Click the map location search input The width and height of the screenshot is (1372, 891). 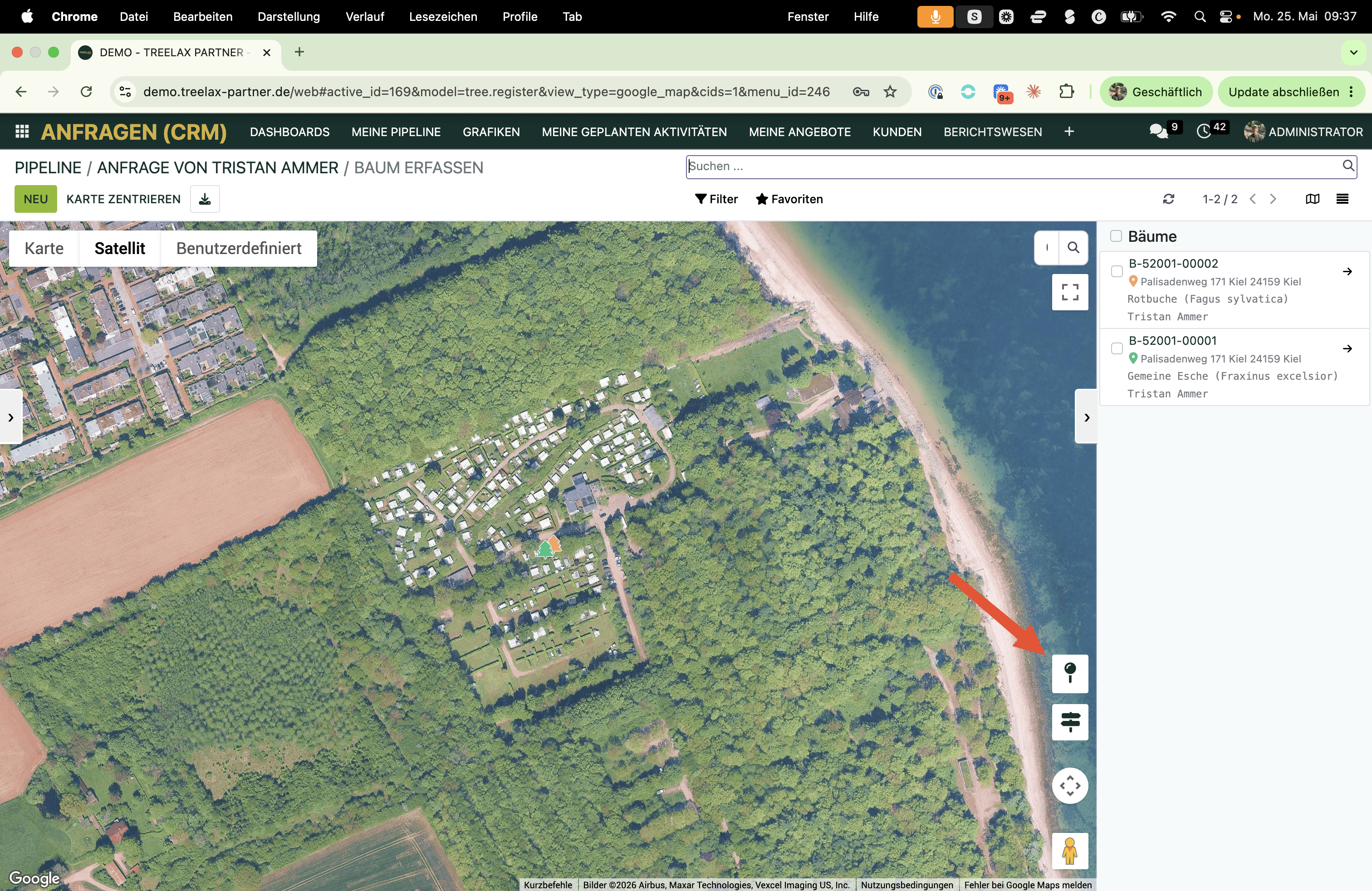[1047, 247]
